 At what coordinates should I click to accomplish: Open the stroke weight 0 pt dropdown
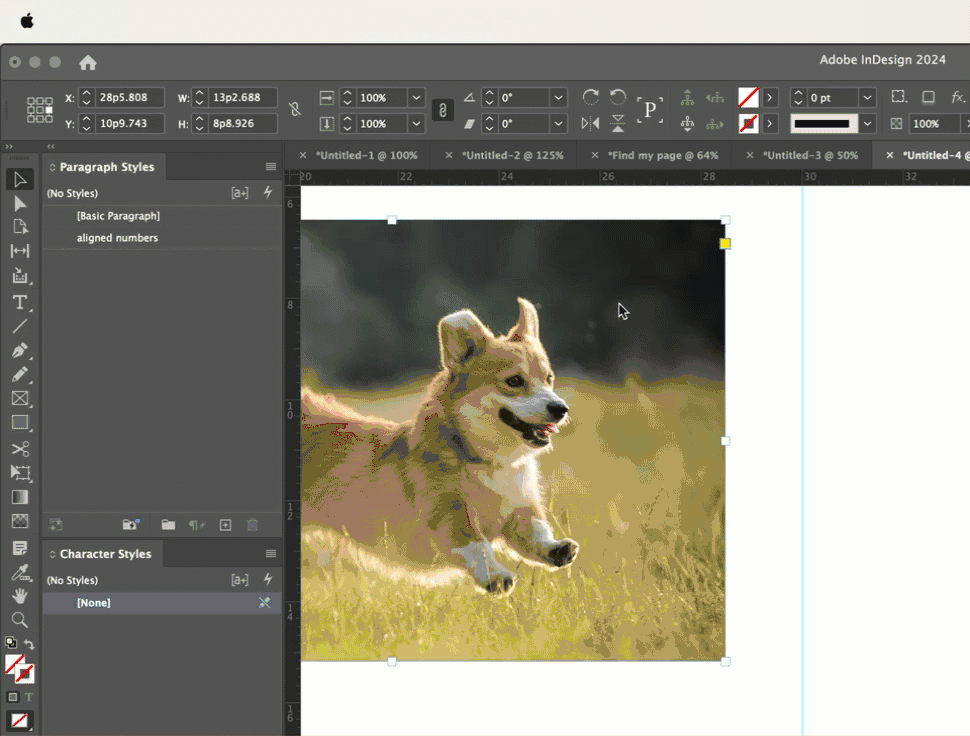click(x=867, y=98)
